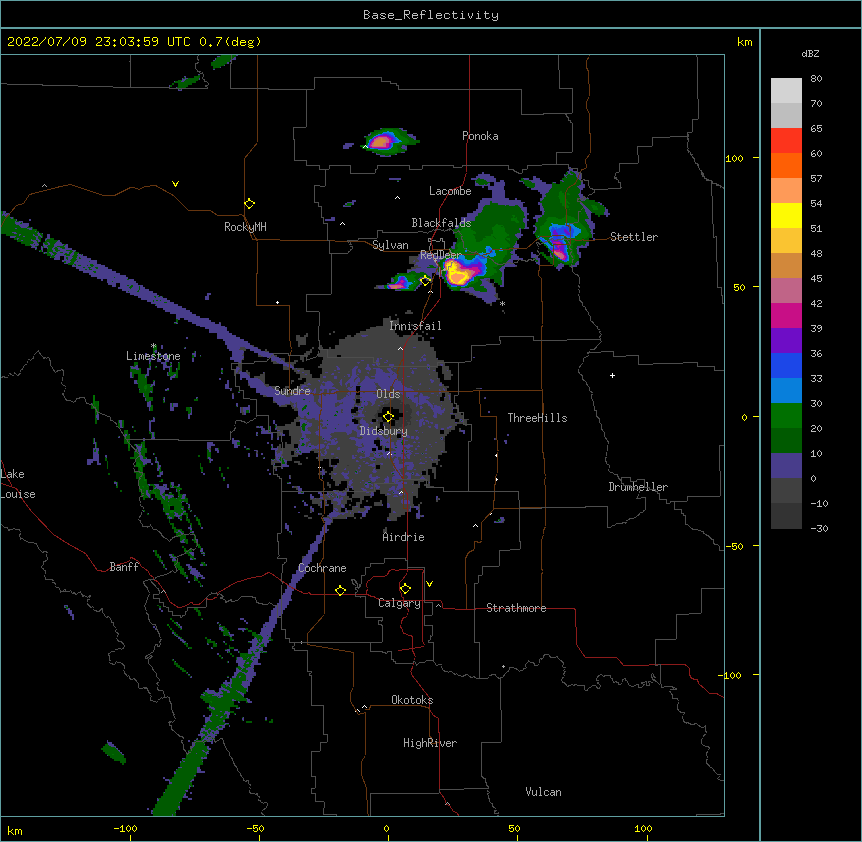The height and width of the screenshot is (842, 862).
Task: Click the 65 value in the dBZ legend
Action: 816,129
